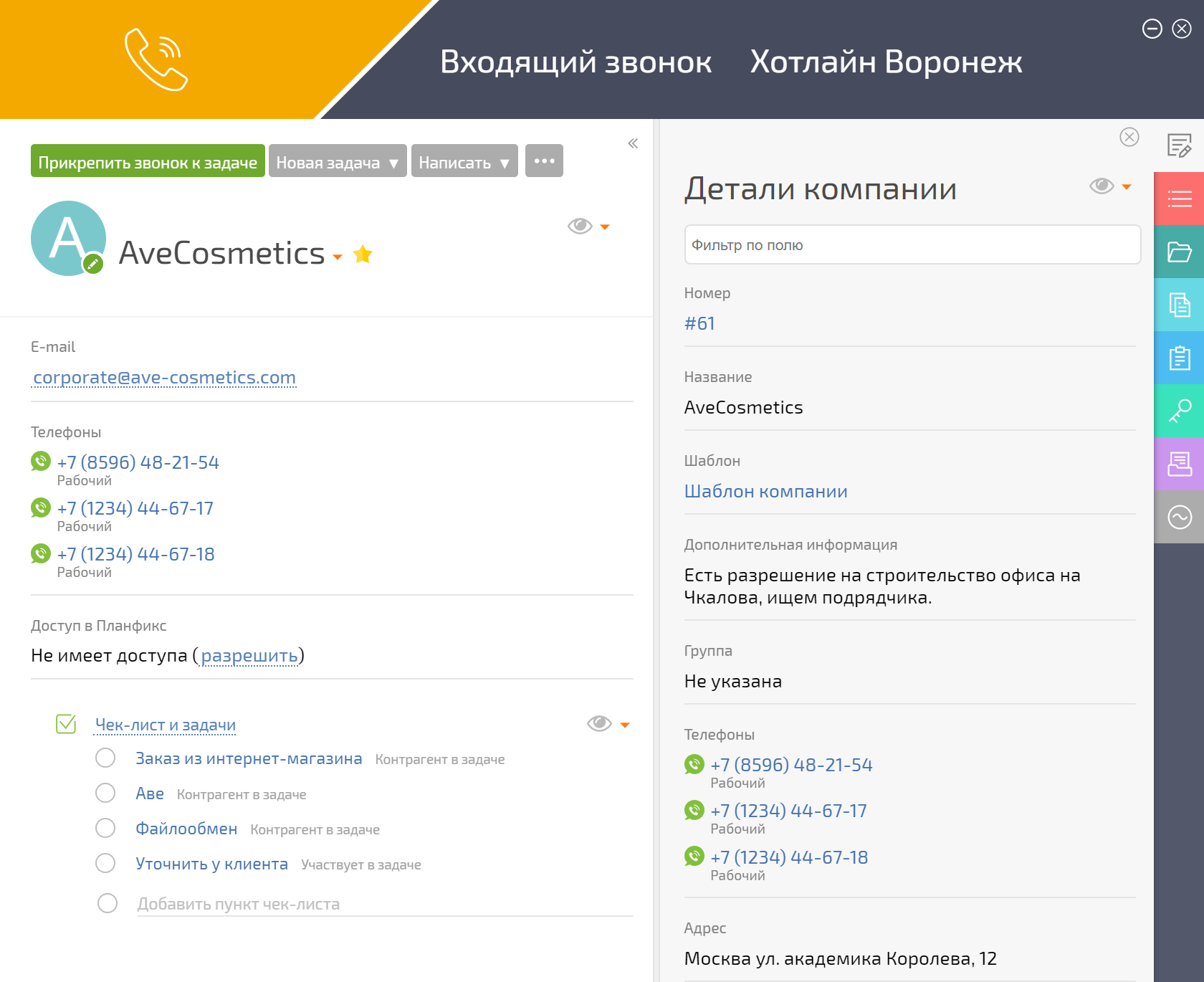This screenshot has width=1204, height=982.
Task: Open the teal folder sidebar tab
Action: pos(1179,252)
